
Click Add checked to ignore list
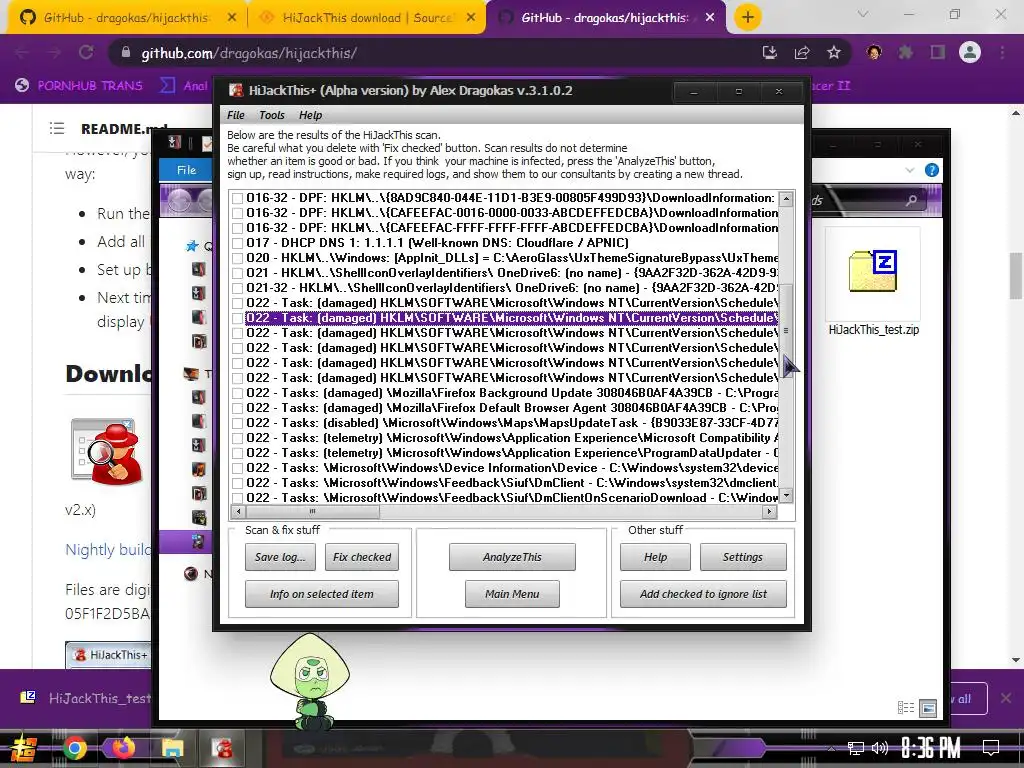(703, 594)
